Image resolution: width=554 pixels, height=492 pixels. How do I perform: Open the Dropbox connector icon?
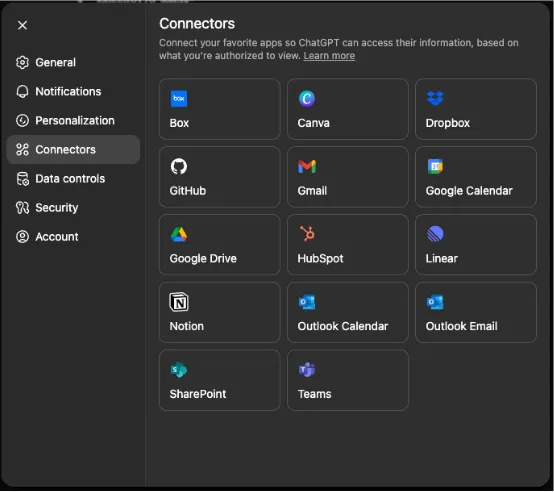(435, 99)
